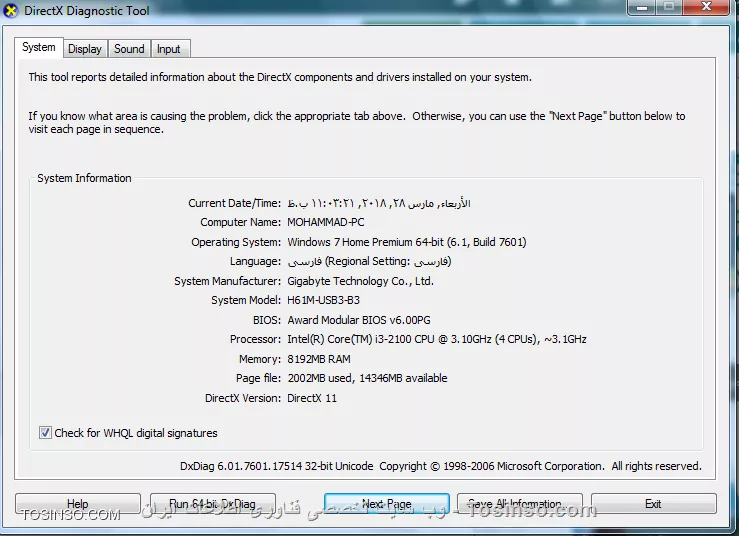
Task: Click the Windows 7 Home Premium 64-bit value
Action: (x=407, y=242)
